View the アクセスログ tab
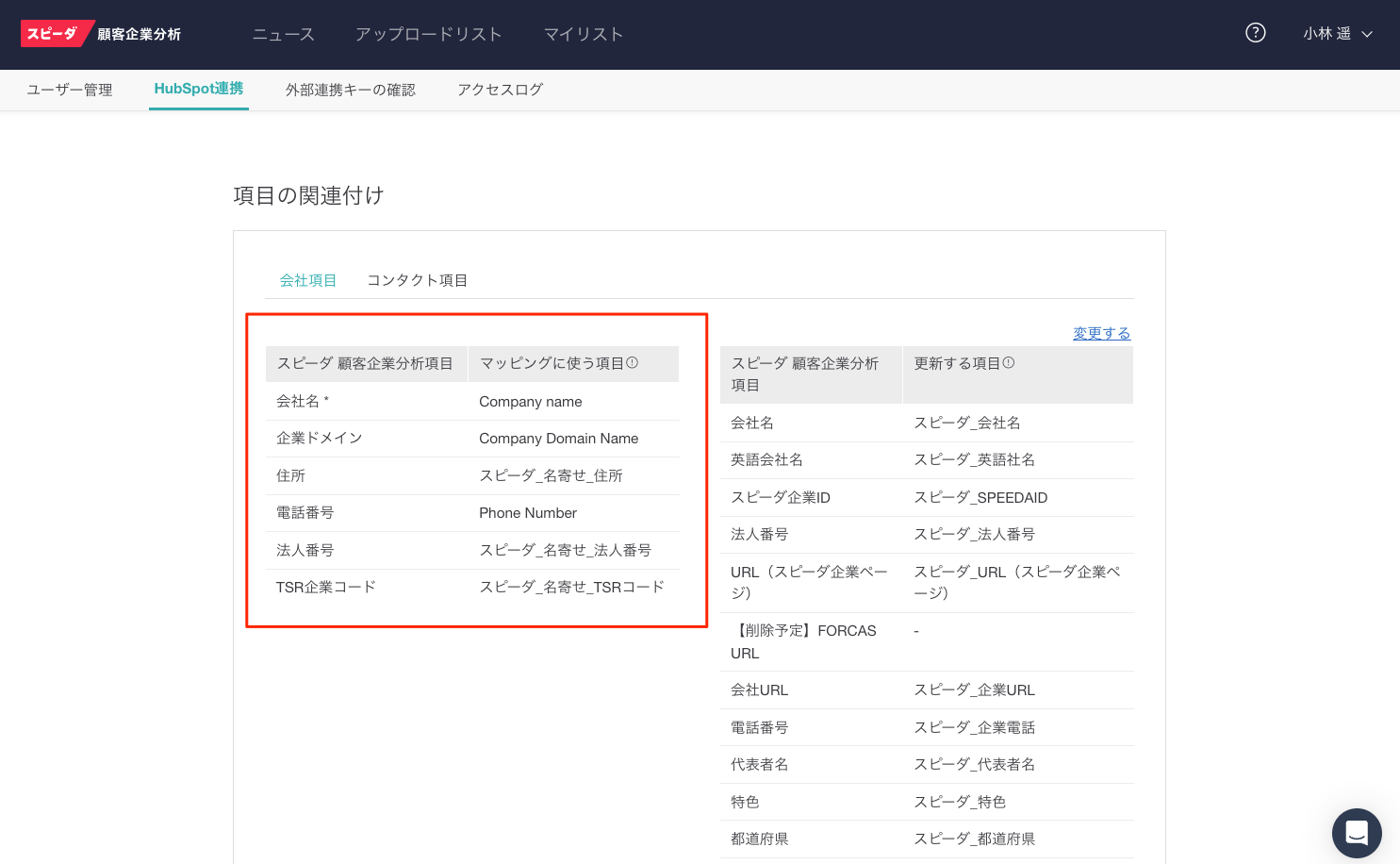The height and width of the screenshot is (864, 1400). (500, 90)
